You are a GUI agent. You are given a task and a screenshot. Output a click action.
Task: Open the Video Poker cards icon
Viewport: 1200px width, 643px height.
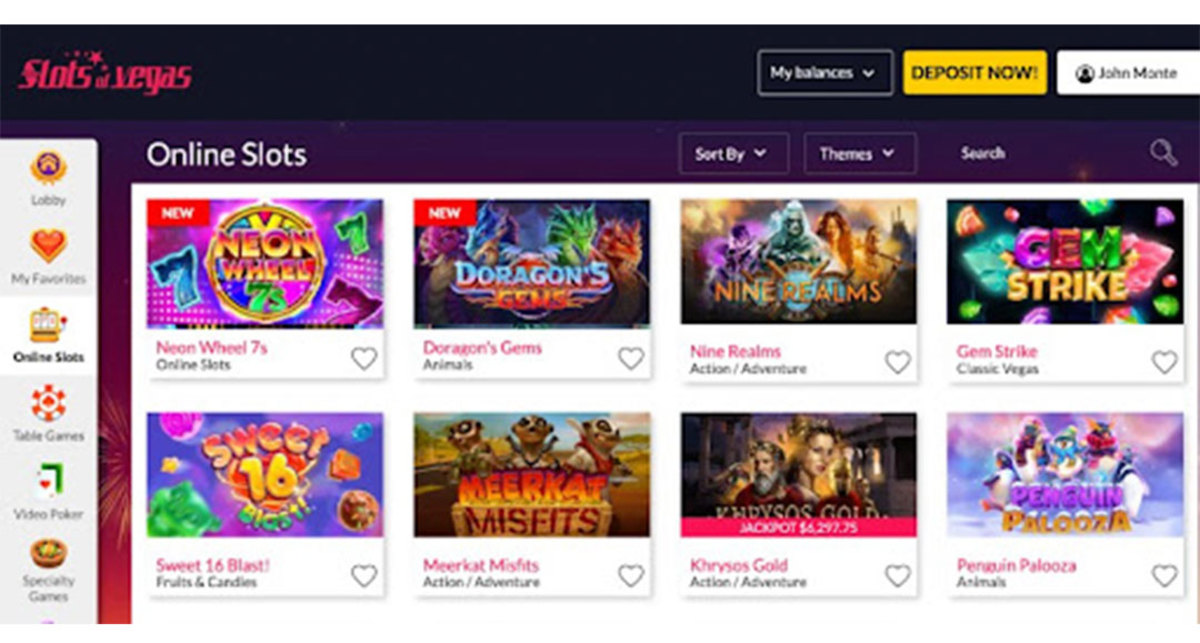(x=48, y=481)
